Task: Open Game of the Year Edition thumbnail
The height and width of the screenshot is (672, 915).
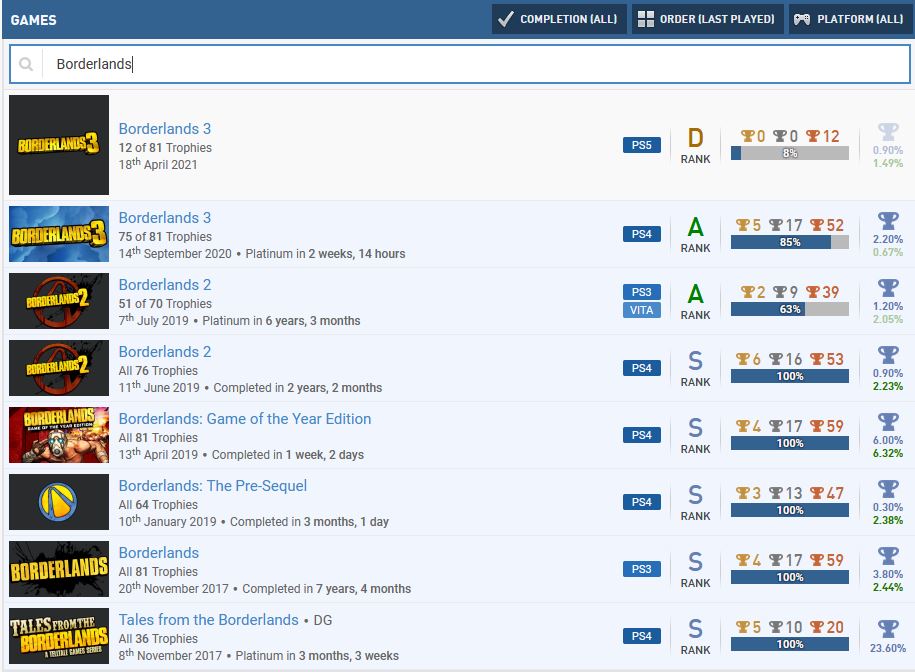Action: (59, 435)
